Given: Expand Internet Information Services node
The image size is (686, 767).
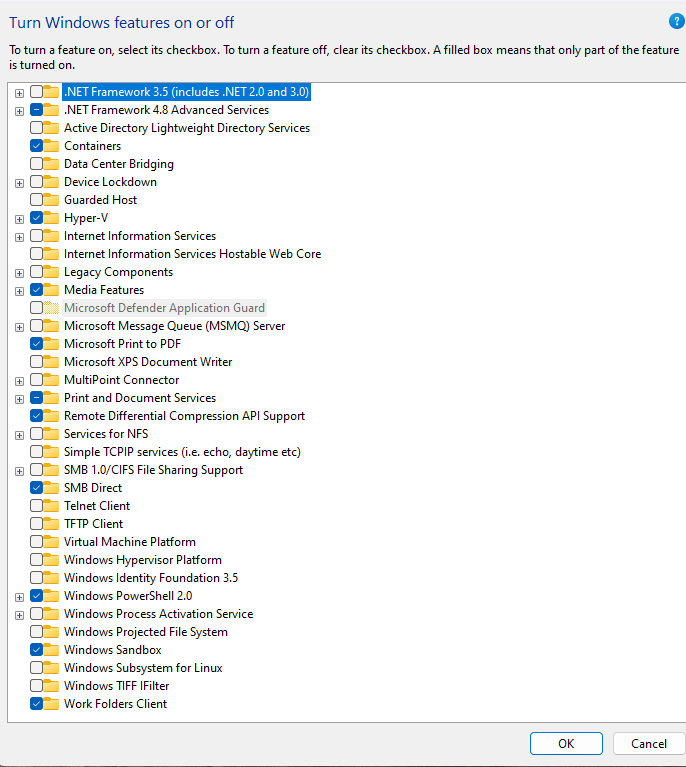Looking at the screenshot, I should pyautogui.click(x=19, y=237).
